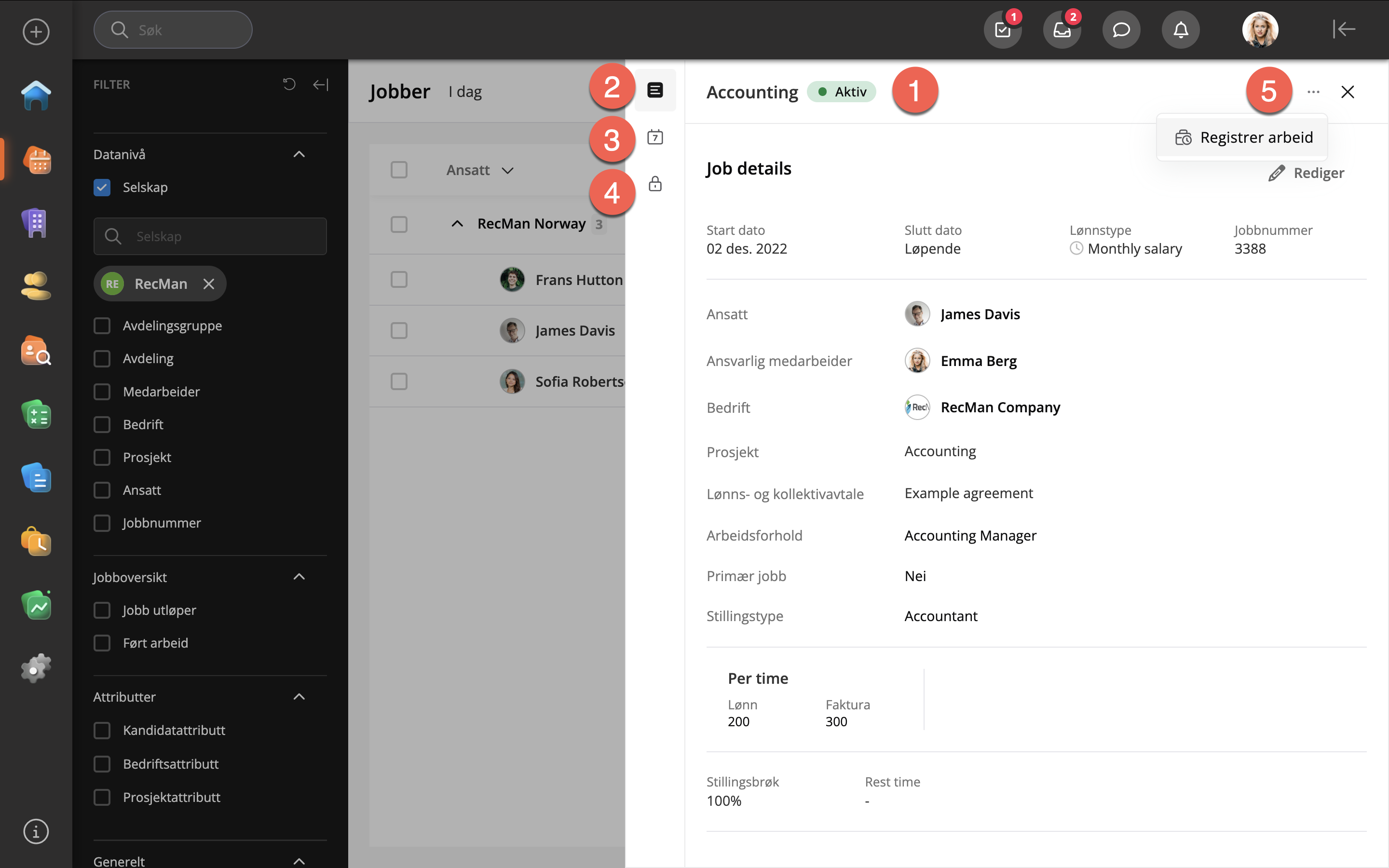The height and width of the screenshot is (868, 1389).
Task: Select Registrer arbeid menu entry
Action: [x=1243, y=138]
